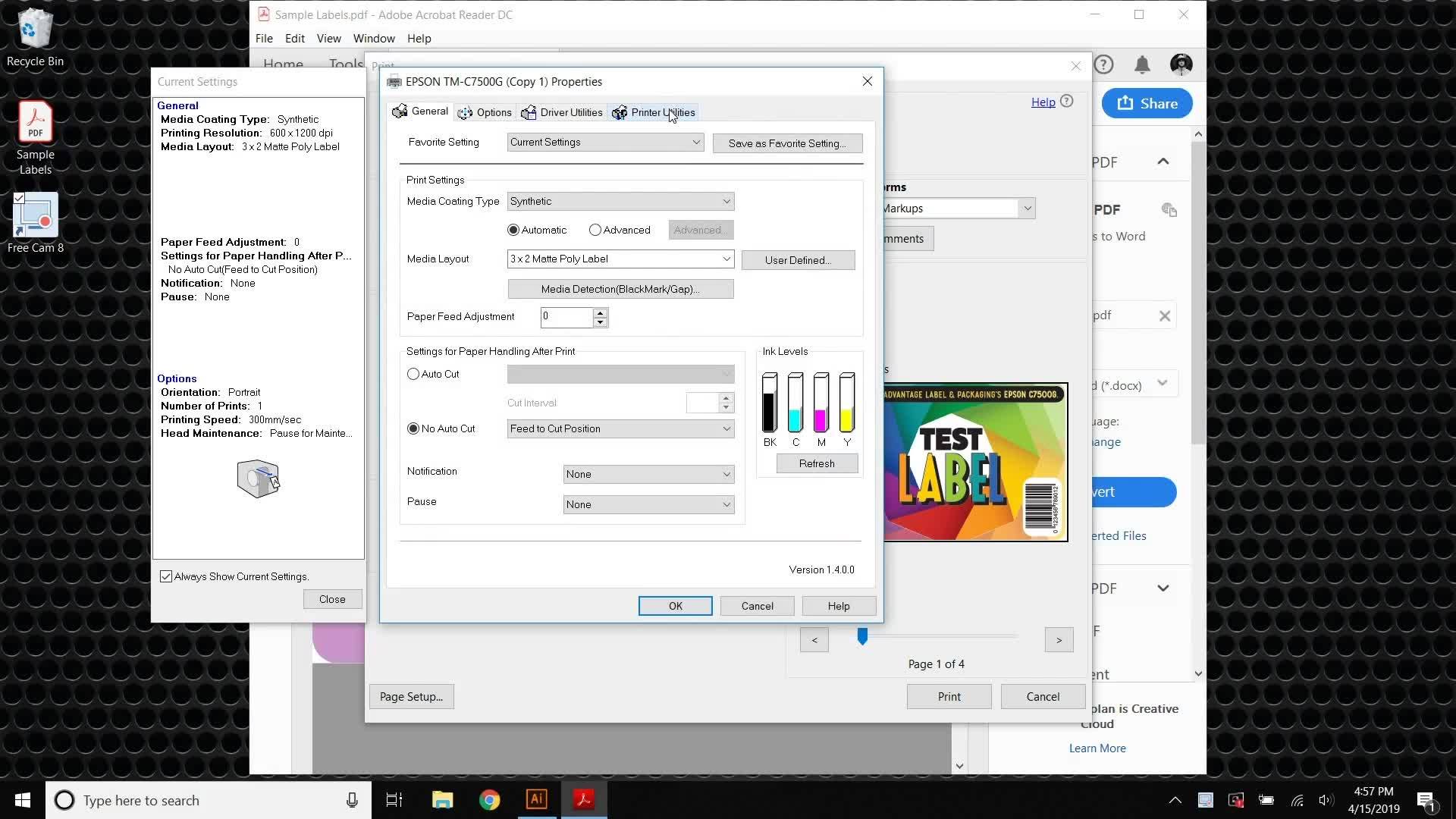Open the Media Coating Type dropdown
Image resolution: width=1456 pixels, height=819 pixels.
(x=620, y=202)
